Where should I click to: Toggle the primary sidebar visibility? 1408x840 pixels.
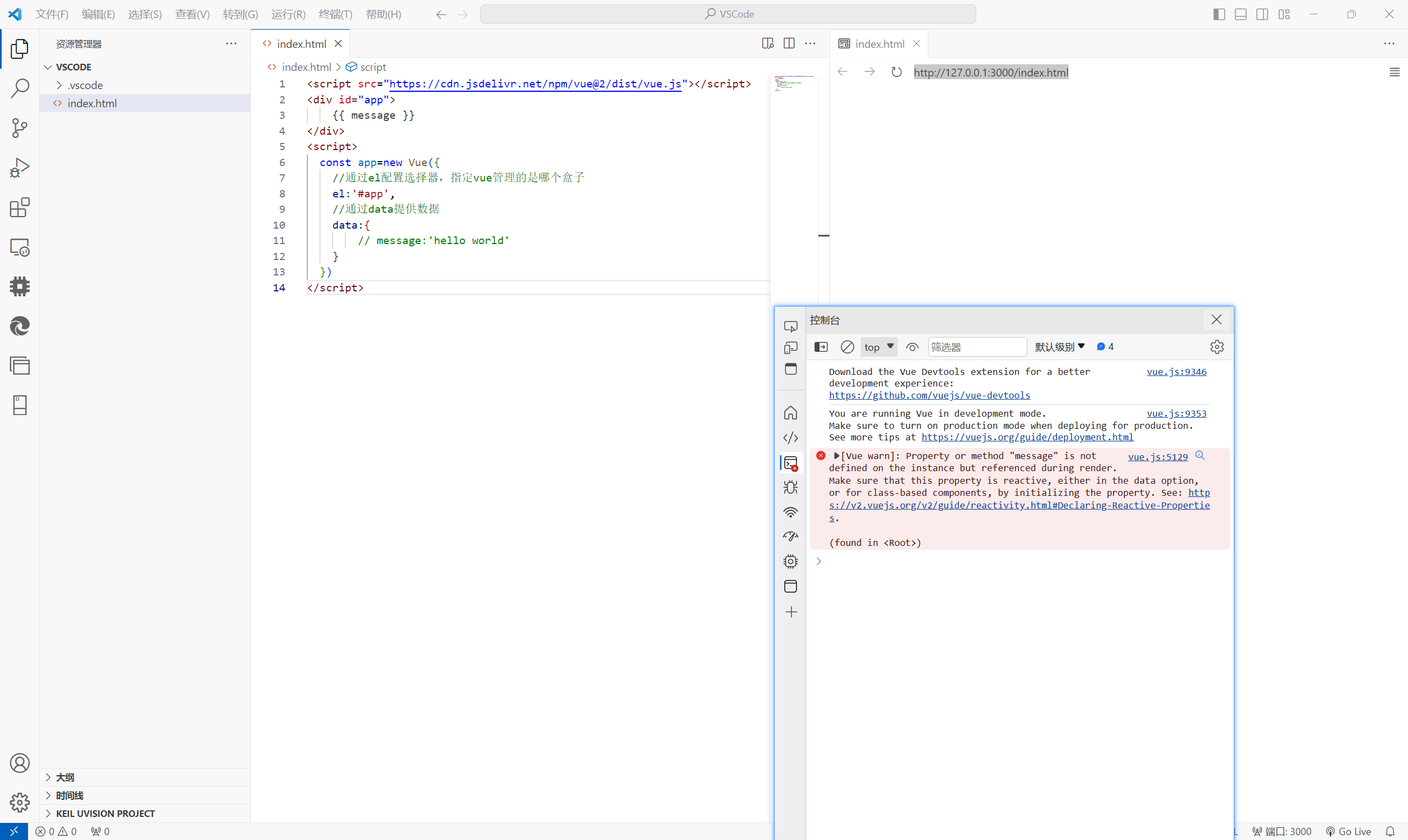pos(1218,14)
